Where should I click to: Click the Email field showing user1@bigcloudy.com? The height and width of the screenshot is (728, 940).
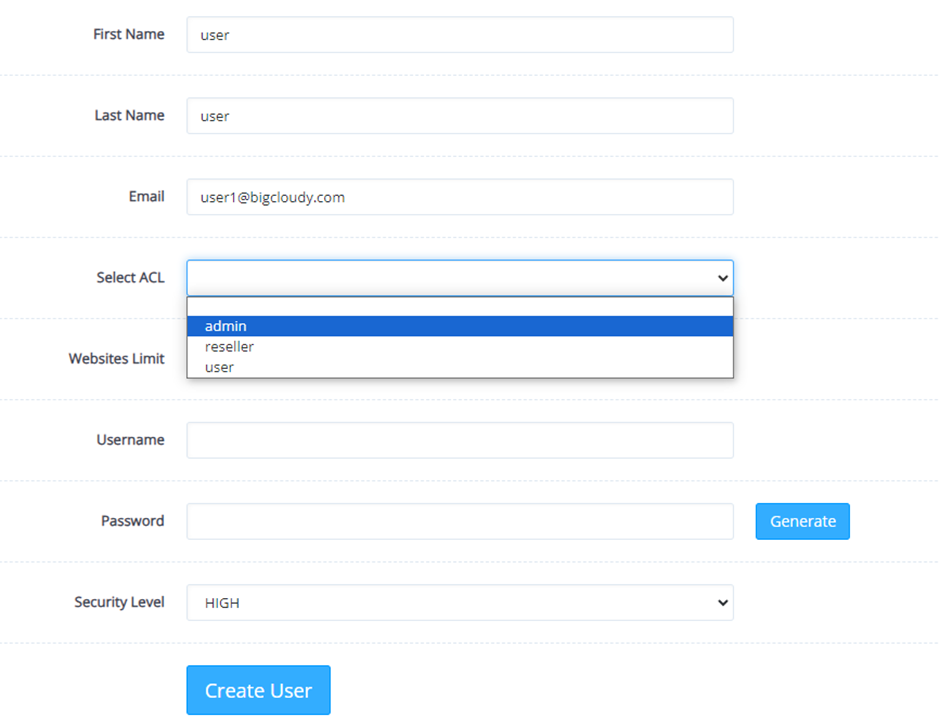(x=459, y=197)
